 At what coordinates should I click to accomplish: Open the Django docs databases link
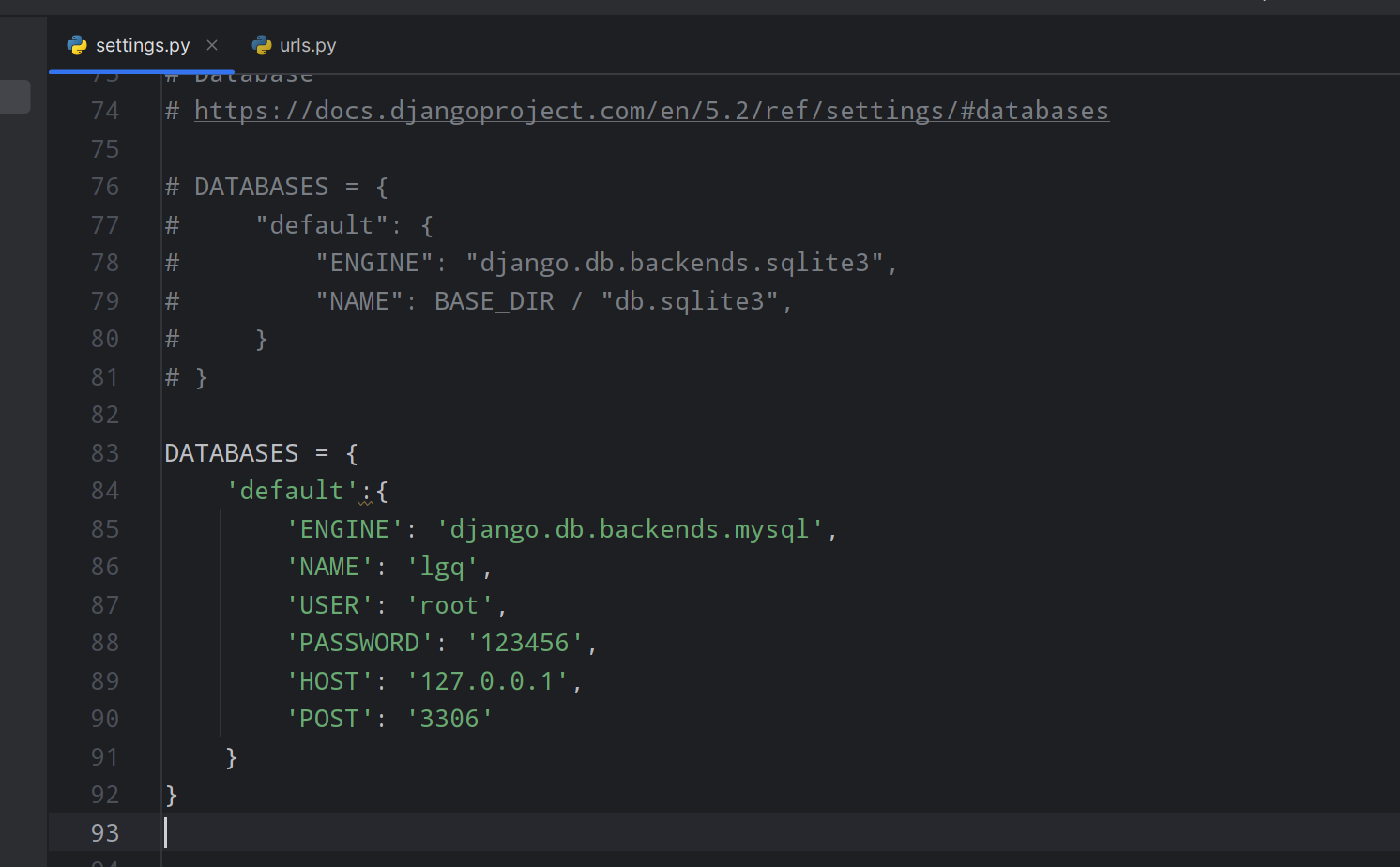click(x=651, y=111)
